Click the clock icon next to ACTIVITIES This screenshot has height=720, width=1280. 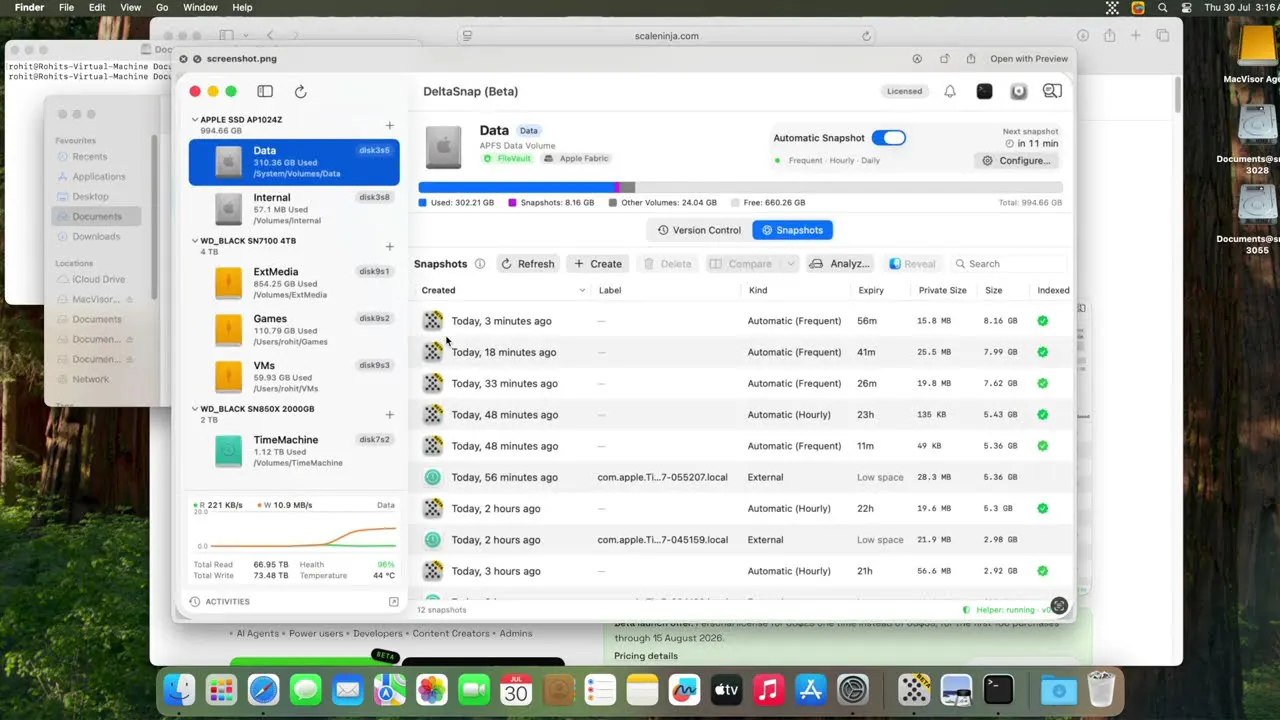pyautogui.click(x=195, y=602)
